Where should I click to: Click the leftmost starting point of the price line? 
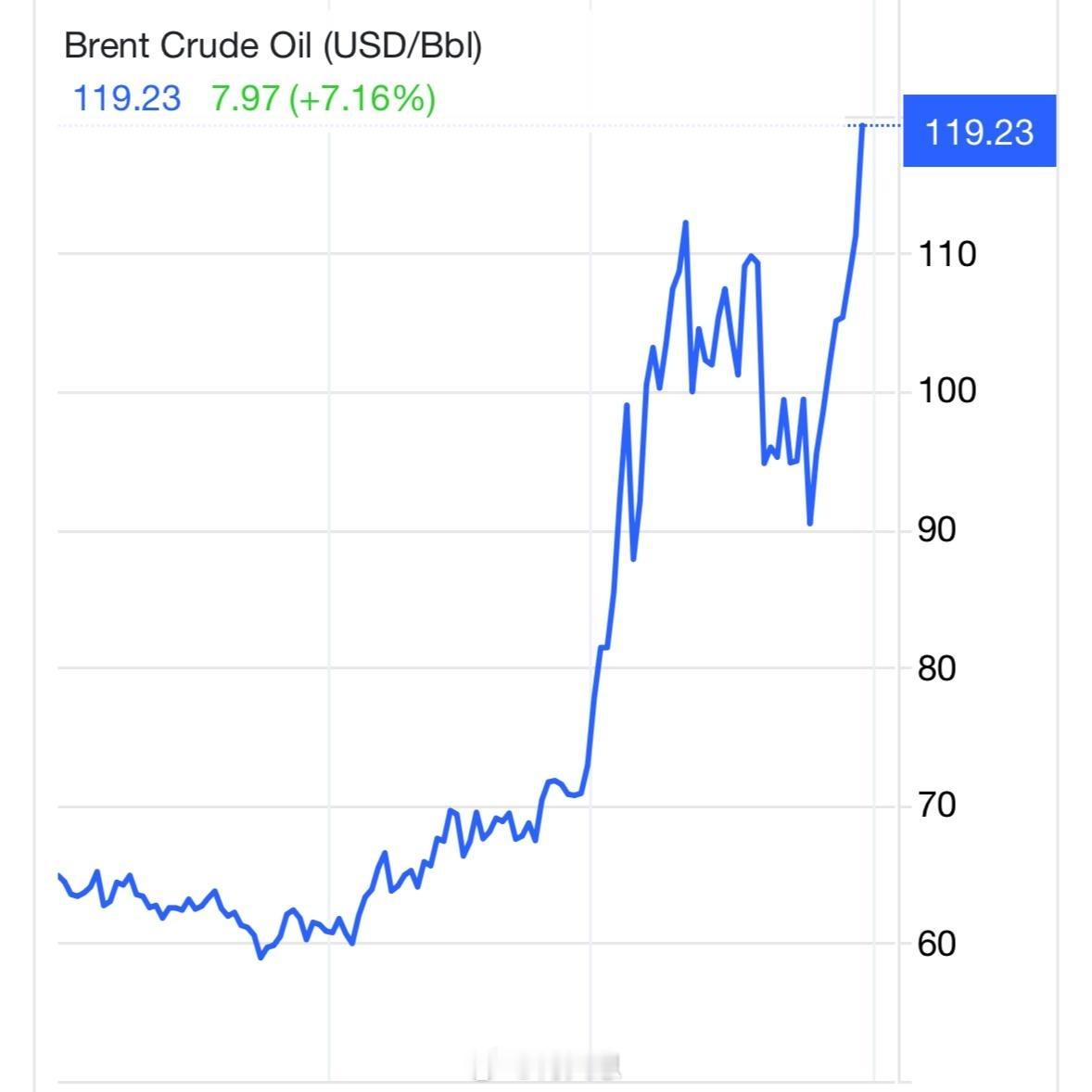[59, 875]
